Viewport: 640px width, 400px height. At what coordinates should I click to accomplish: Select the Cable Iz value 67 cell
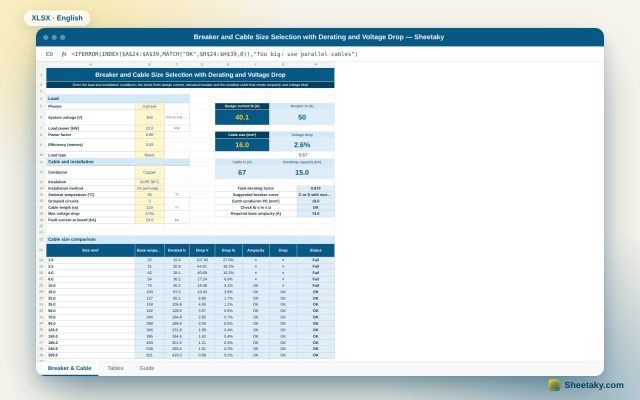(242, 173)
